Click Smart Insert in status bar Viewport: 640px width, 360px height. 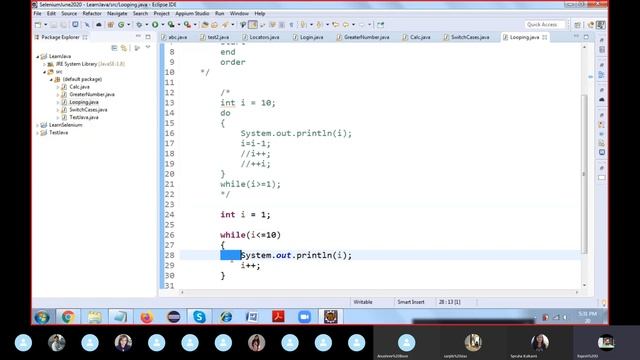[411, 302]
